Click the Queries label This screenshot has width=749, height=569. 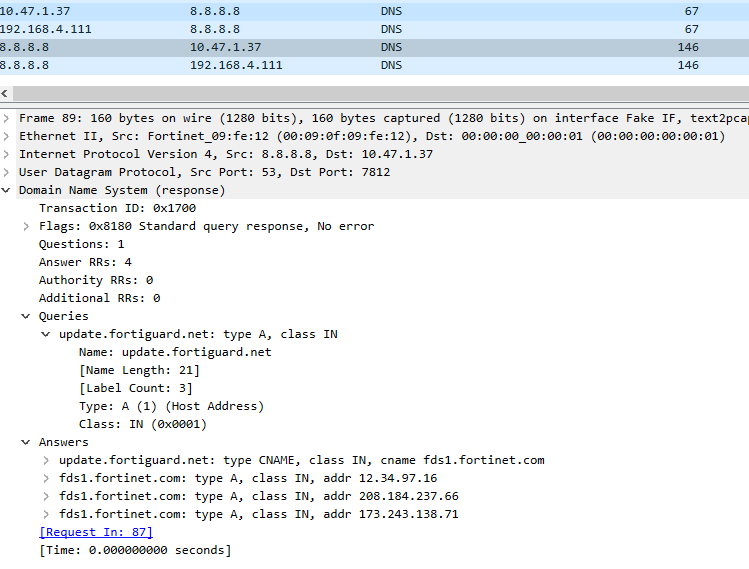click(x=64, y=316)
